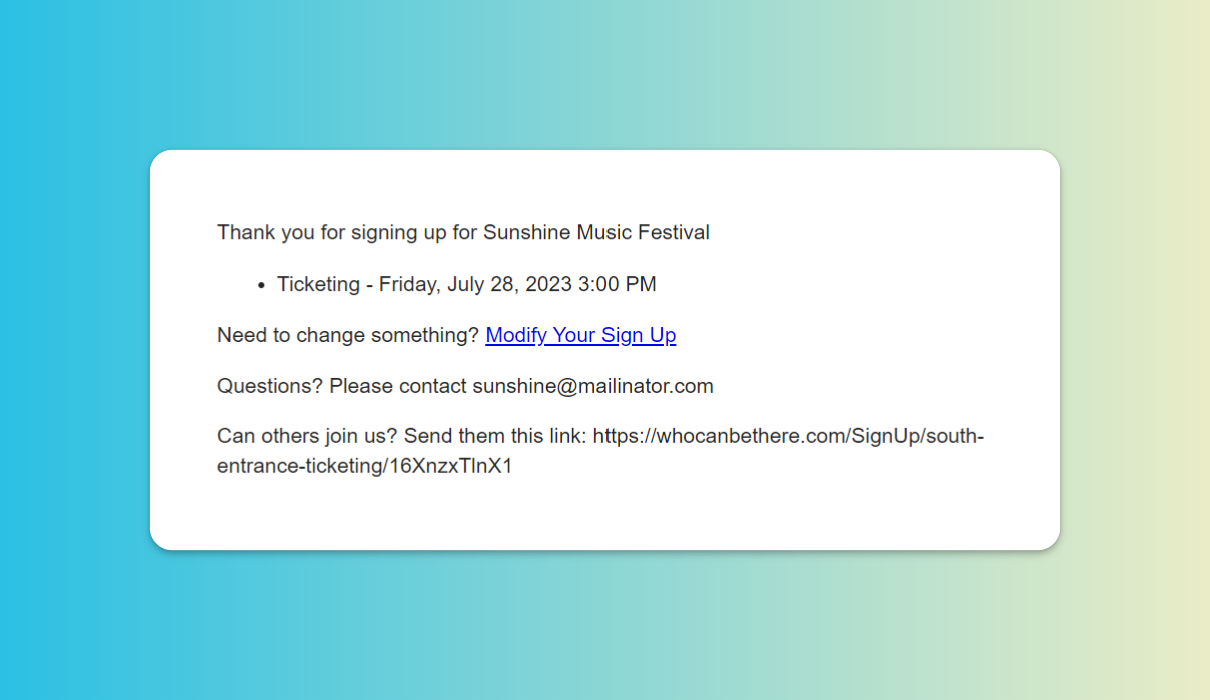
Task: Click the word Modify in the link
Action: (x=516, y=335)
